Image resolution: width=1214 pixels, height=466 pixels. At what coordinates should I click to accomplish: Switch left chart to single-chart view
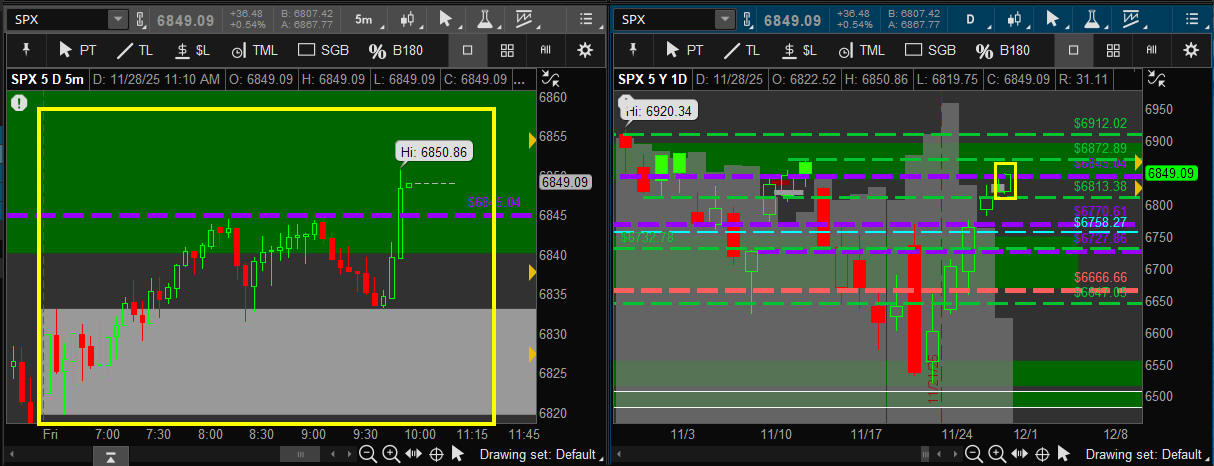[467, 50]
